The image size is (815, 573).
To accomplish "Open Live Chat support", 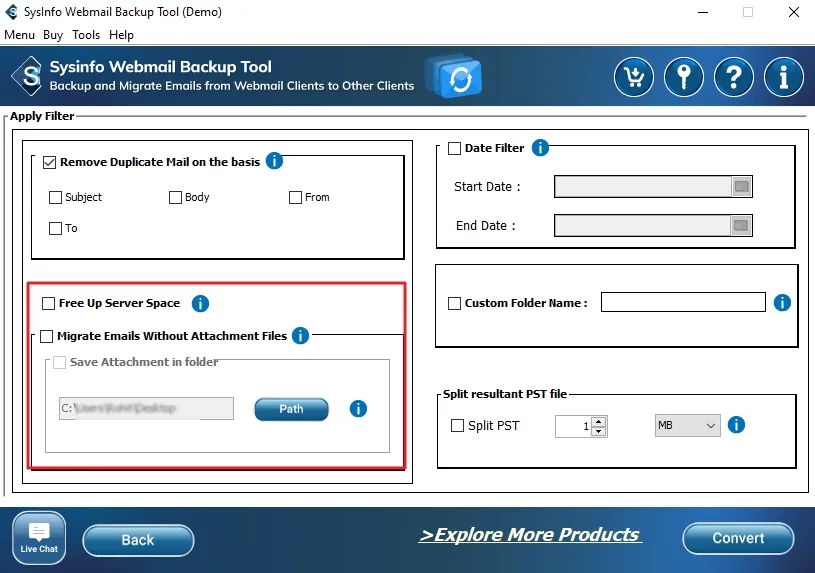I will [x=39, y=538].
